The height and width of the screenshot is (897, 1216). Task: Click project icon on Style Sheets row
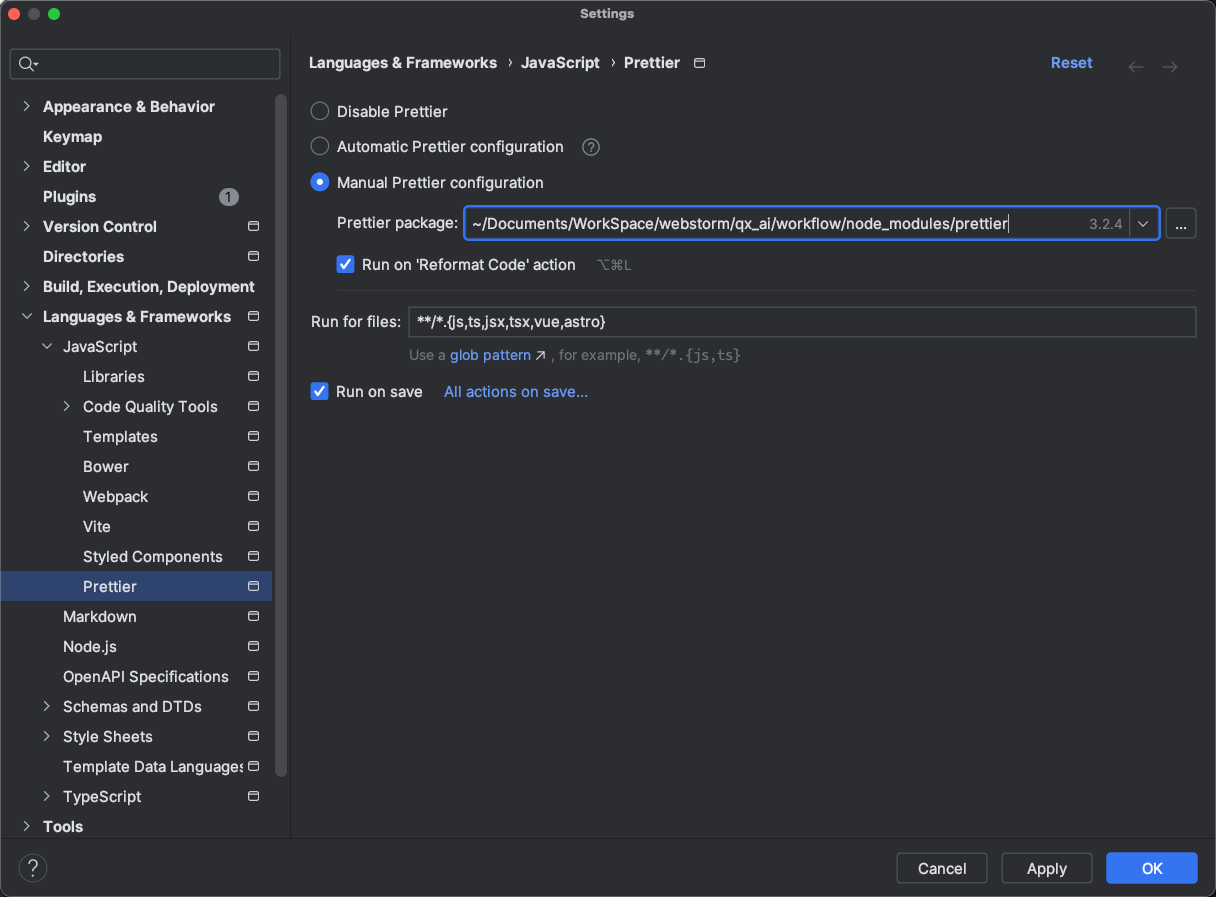pyautogui.click(x=253, y=737)
